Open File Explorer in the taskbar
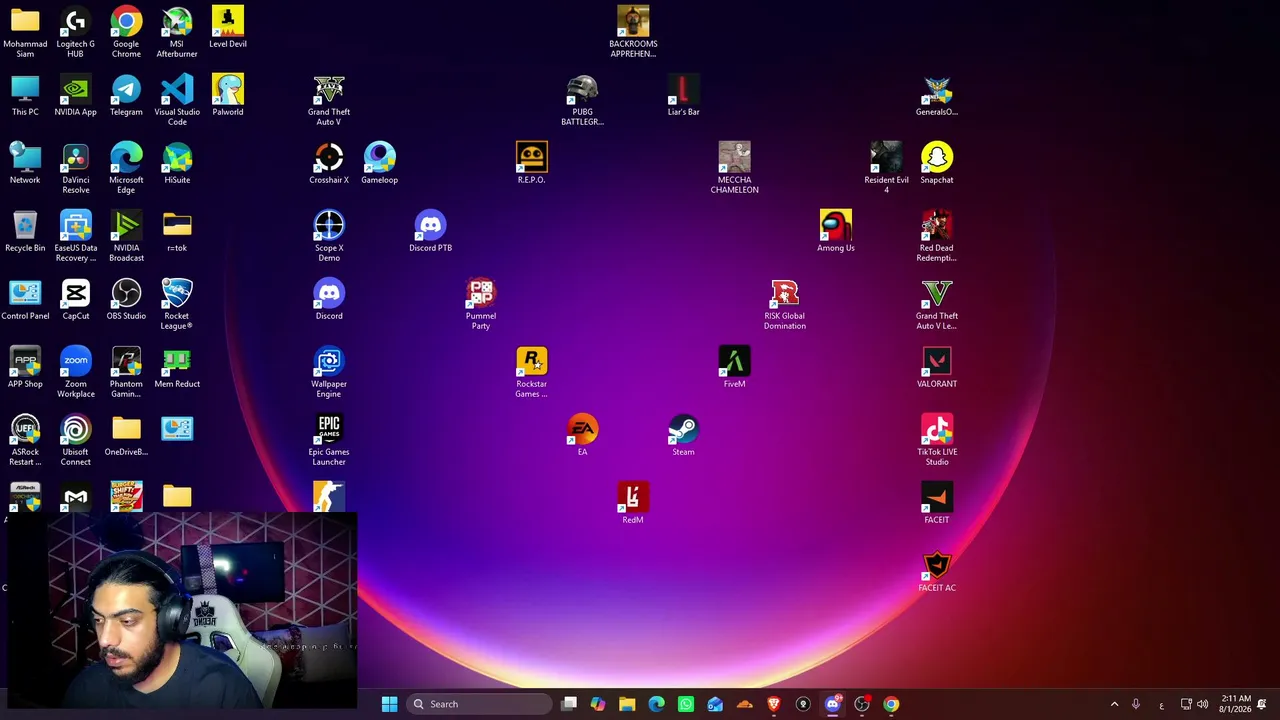The image size is (1280, 720). coord(627,704)
